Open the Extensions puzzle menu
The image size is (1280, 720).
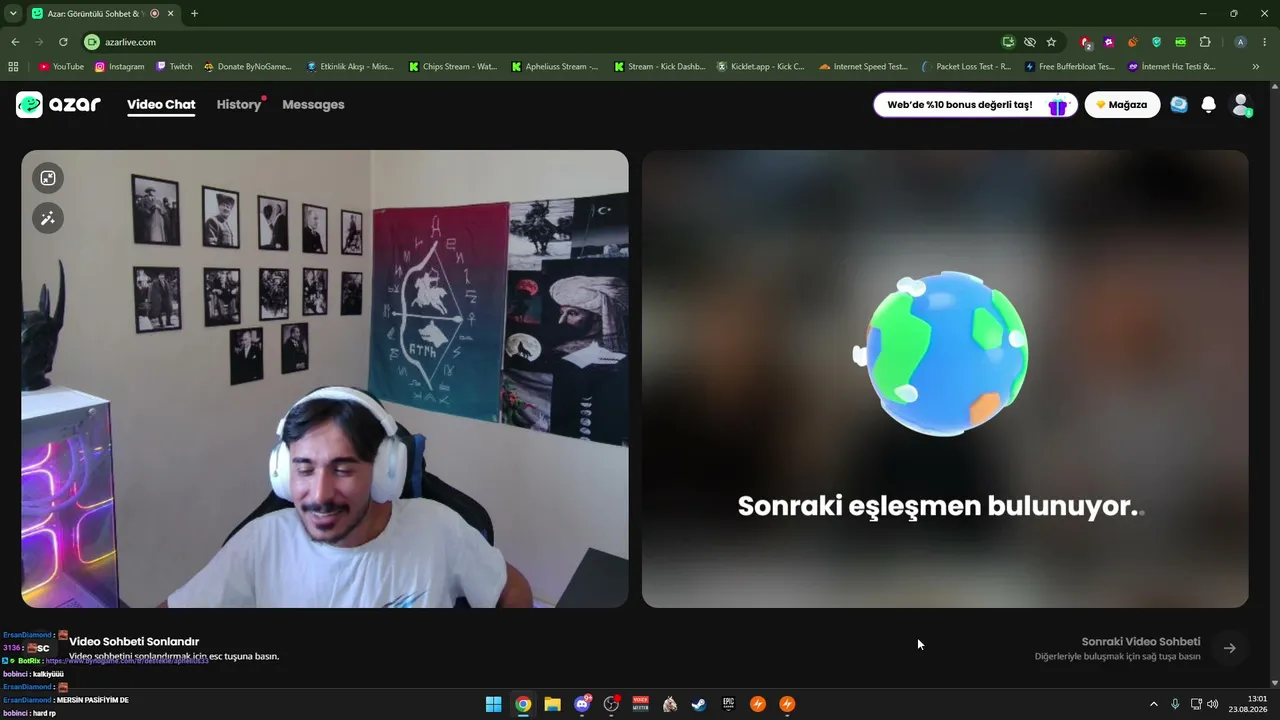tap(1205, 42)
